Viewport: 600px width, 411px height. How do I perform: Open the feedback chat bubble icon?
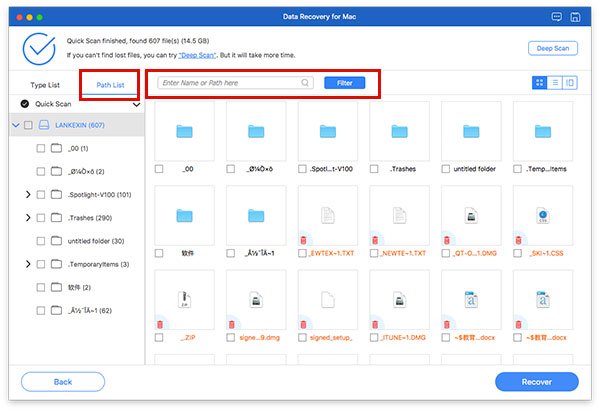coord(557,17)
